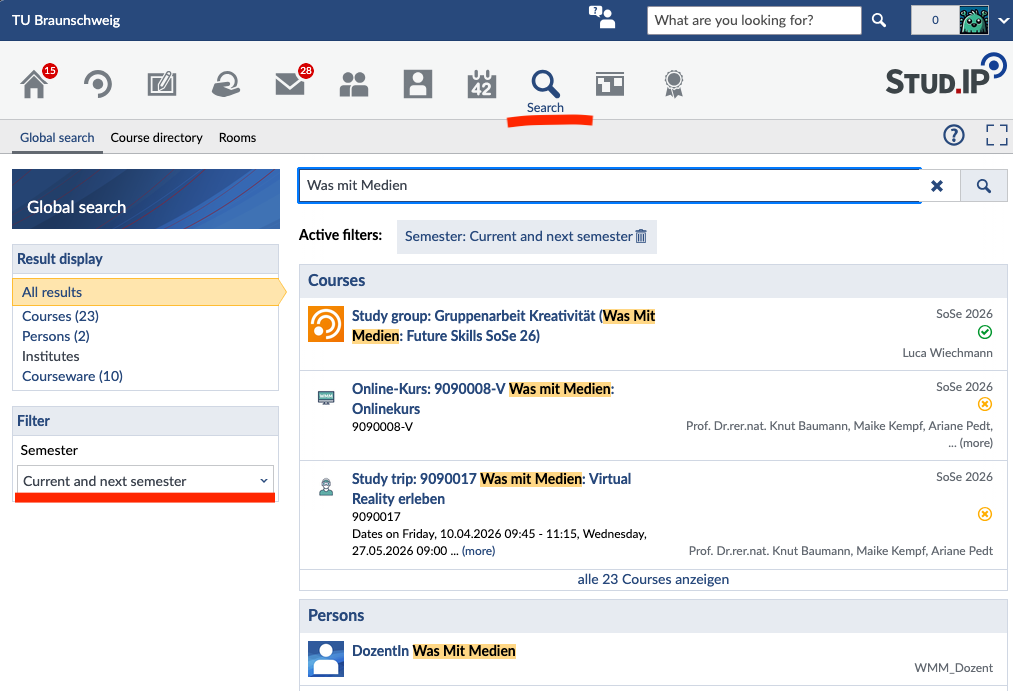Open the Messages envelope icon
This screenshot has width=1013, height=691.
pos(290,84)
